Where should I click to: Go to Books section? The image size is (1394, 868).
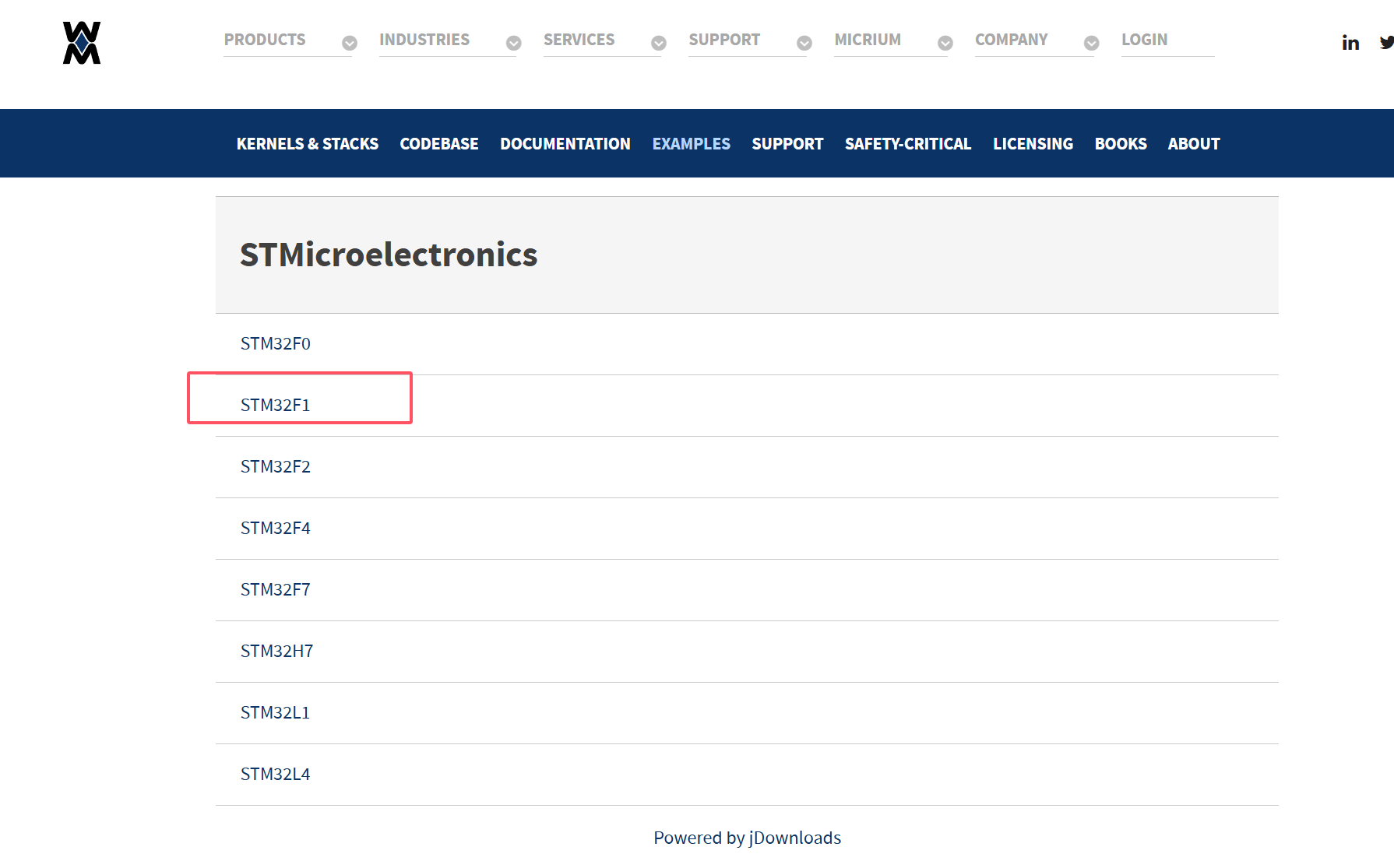point(1121,144)
